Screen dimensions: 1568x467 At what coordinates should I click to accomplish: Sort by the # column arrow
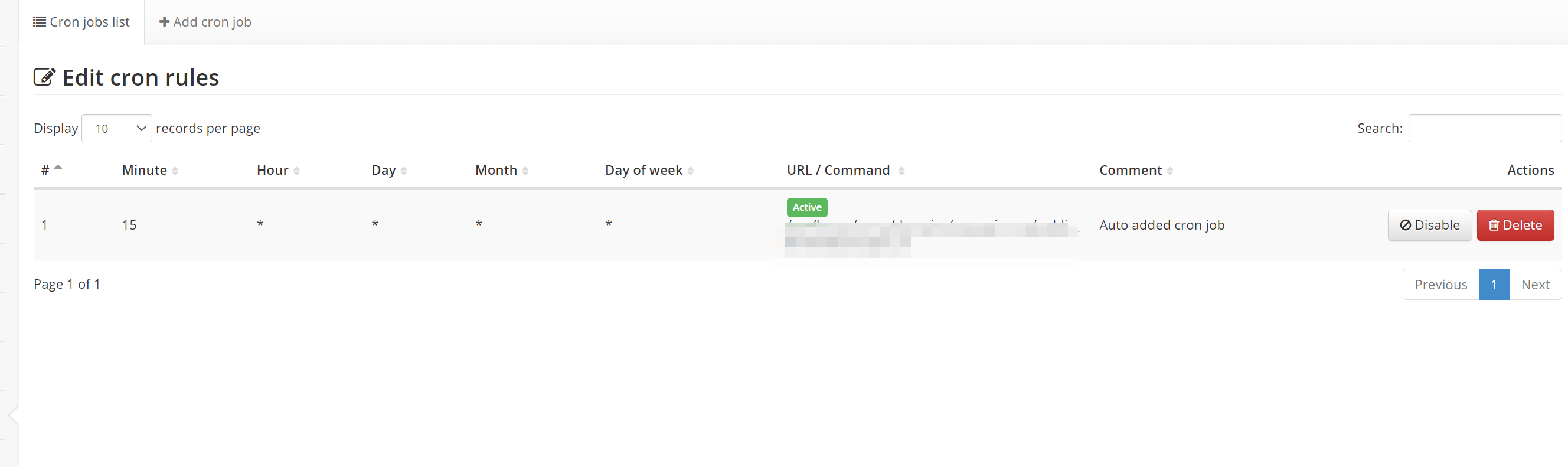click(58, 168)
